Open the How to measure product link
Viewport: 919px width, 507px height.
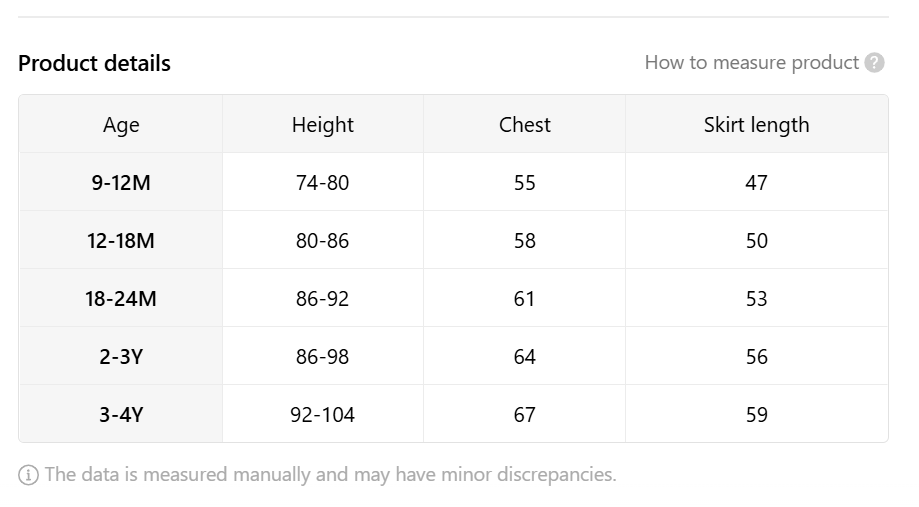pyautogui.click(x=751, y=63)
